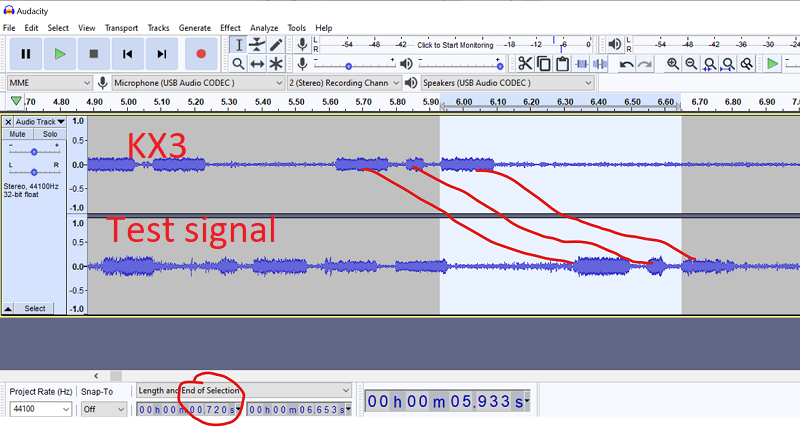Open the Microphone (USB Audio CODEC) device dropdown
This screenshot has width=800, height=427.
point(198,83)
